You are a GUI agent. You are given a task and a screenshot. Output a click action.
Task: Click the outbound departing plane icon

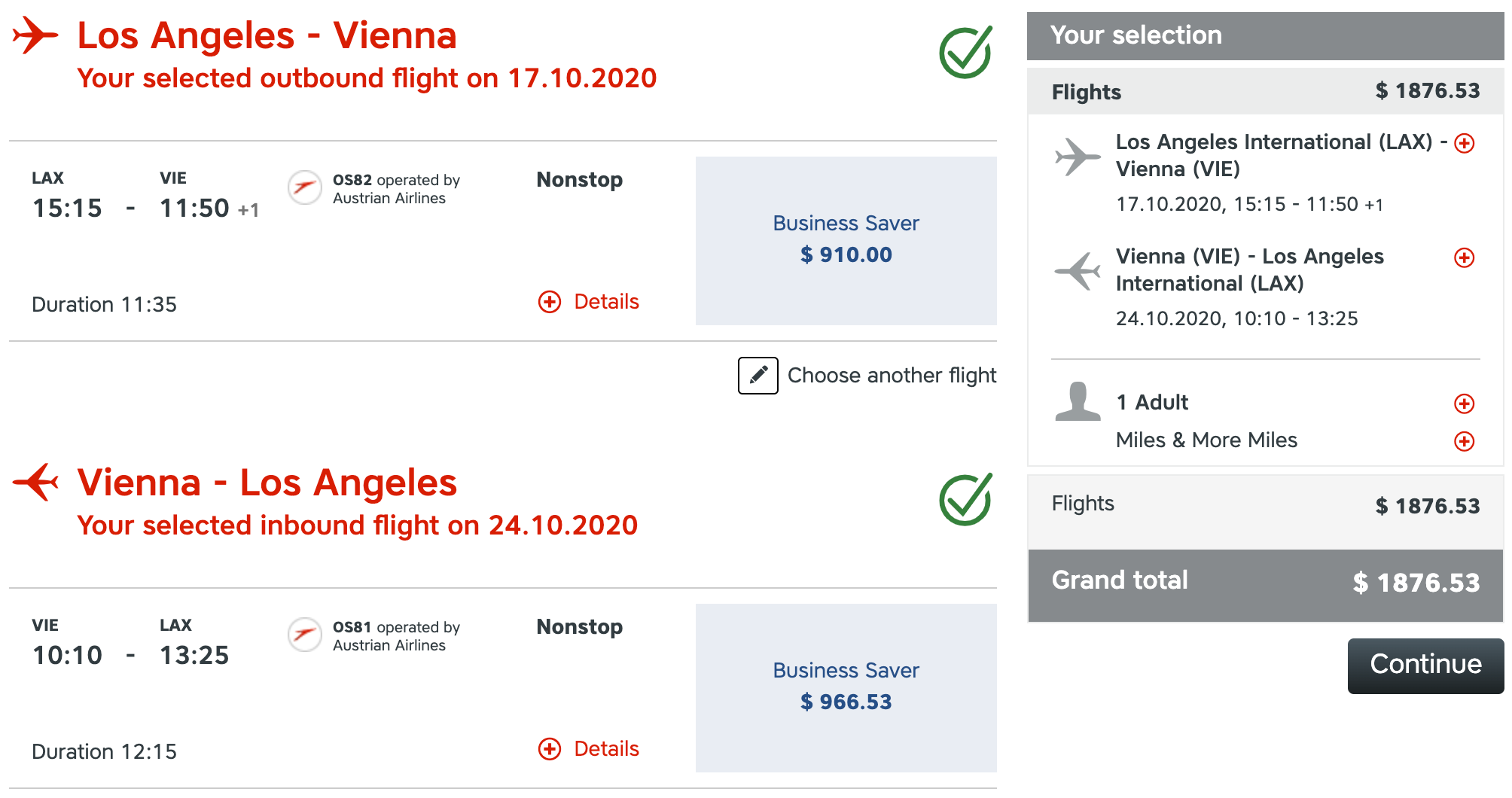point(35,35)
